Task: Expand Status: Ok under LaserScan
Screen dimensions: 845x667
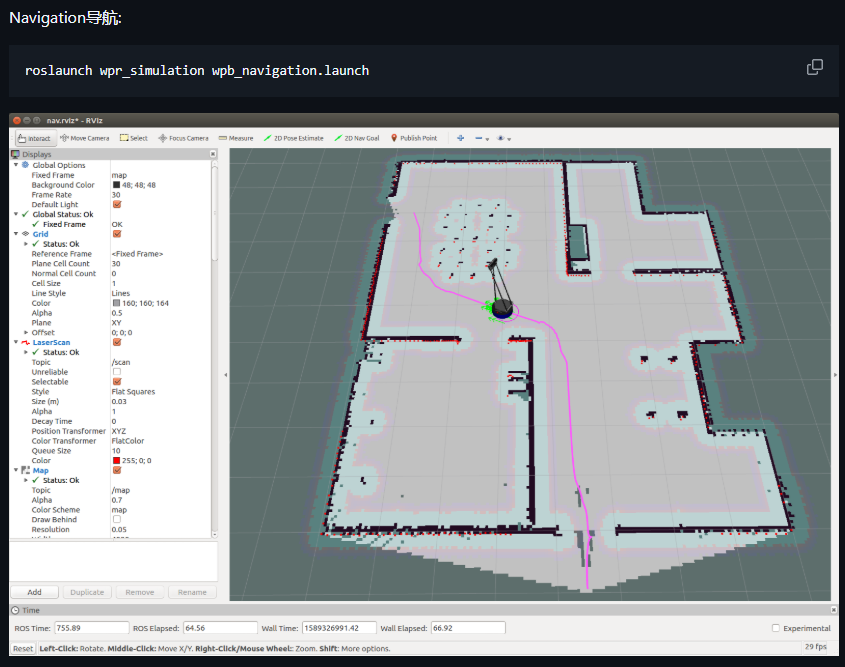Action: click(26, 352)
